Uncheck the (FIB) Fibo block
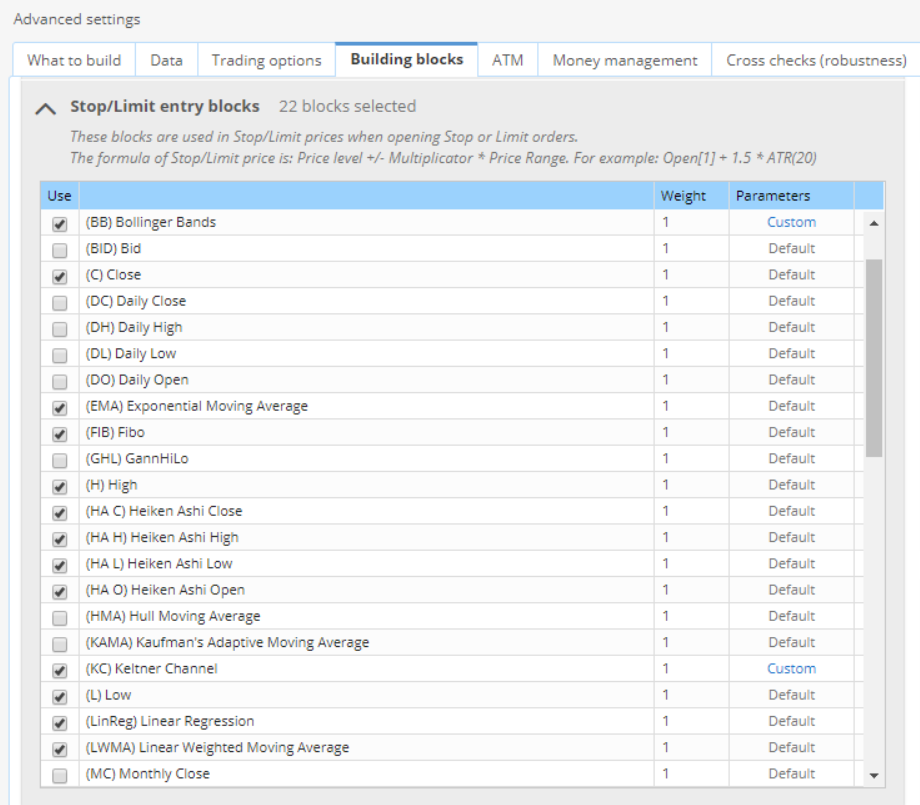The height and width of the screenshot is (805, 920). pos(60,434)
